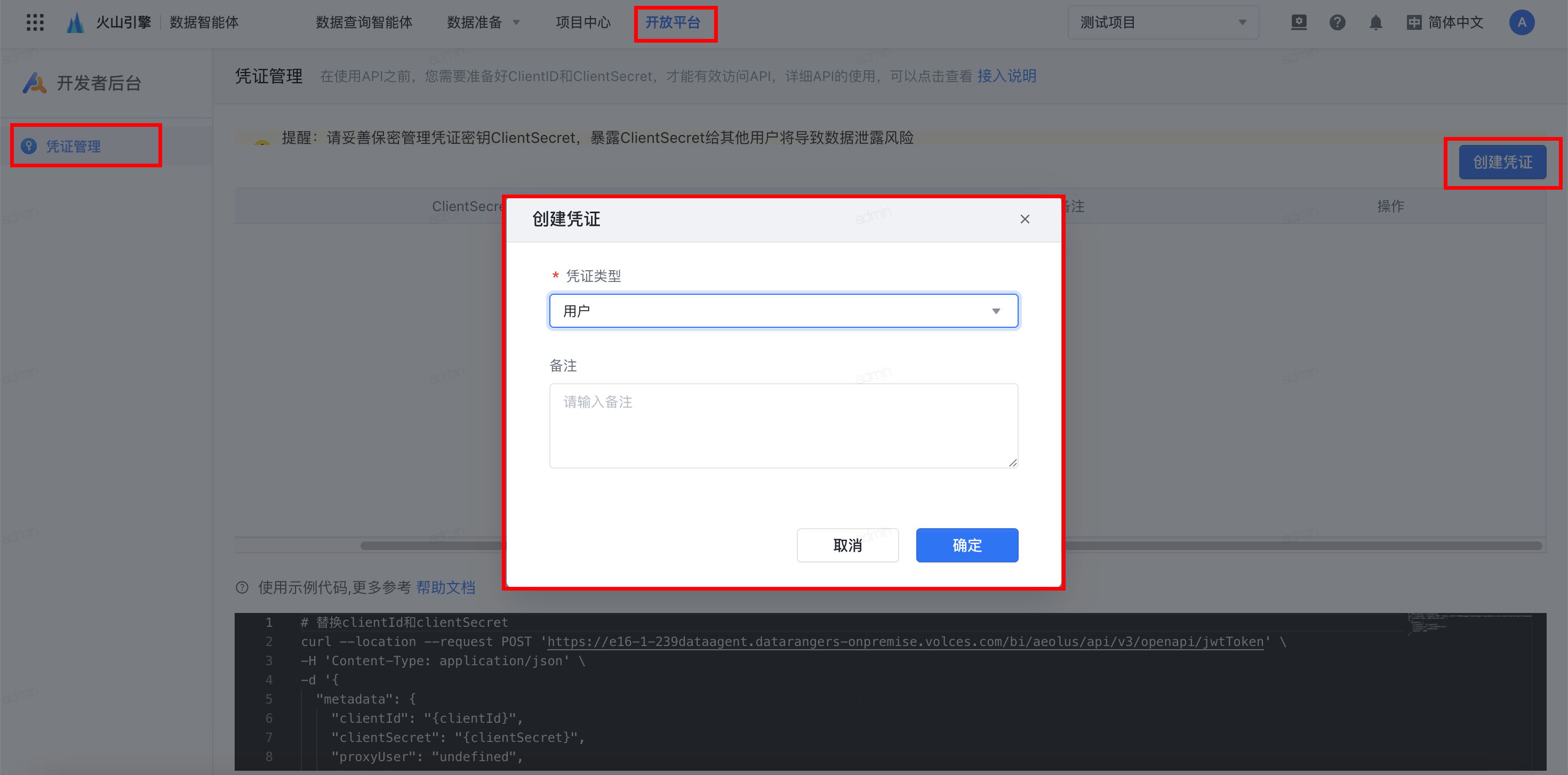
Task: Click the user avatar A icon
Action: click(x=1521, y=22)
